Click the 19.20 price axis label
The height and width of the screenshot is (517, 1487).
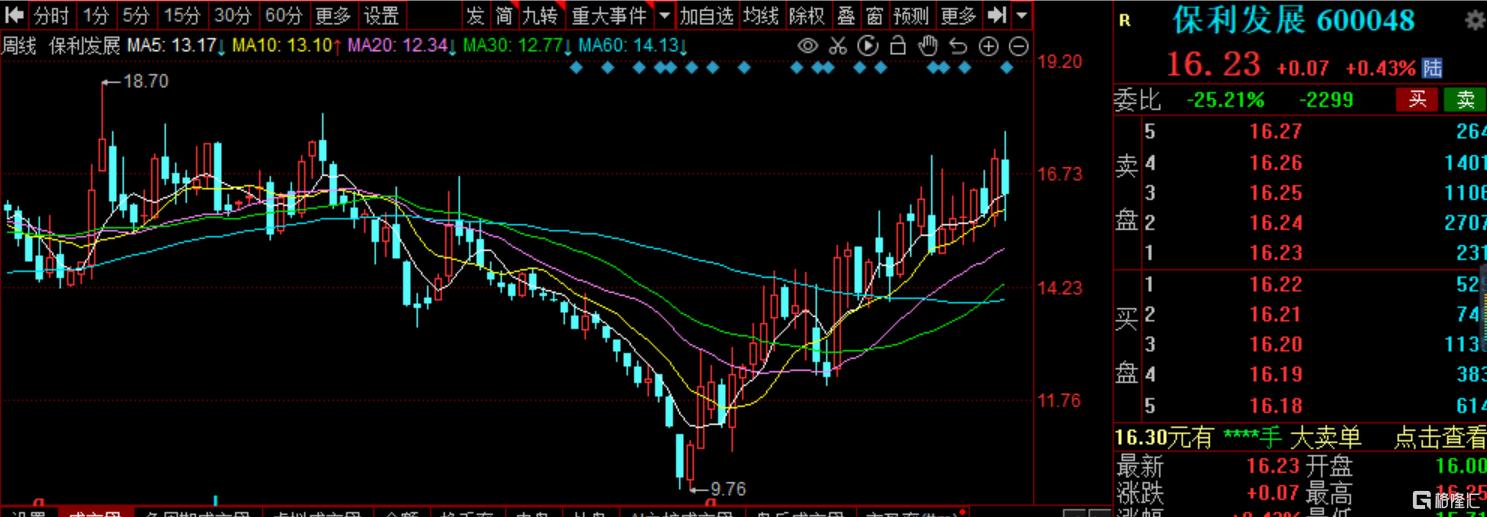(1059, 61)
